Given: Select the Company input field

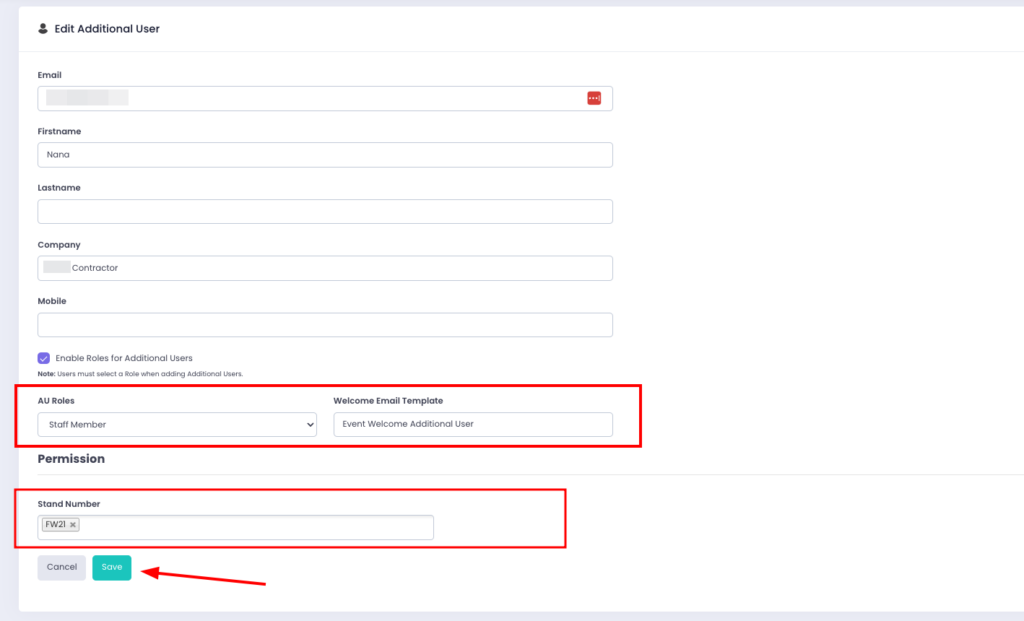Looking at the screenshot, I should [325, 268].
